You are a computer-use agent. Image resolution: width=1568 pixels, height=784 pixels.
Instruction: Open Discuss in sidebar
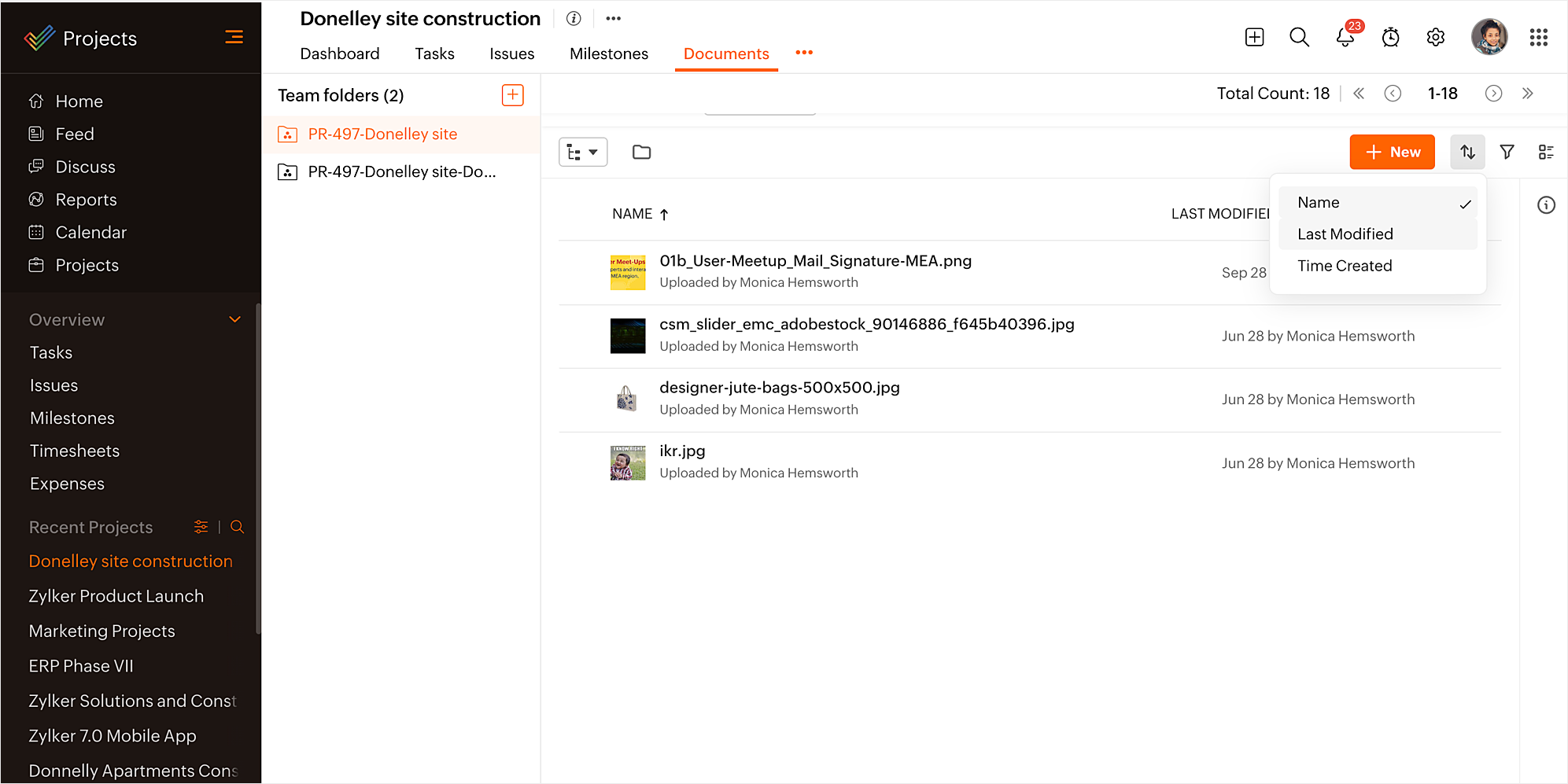(85, 167)
